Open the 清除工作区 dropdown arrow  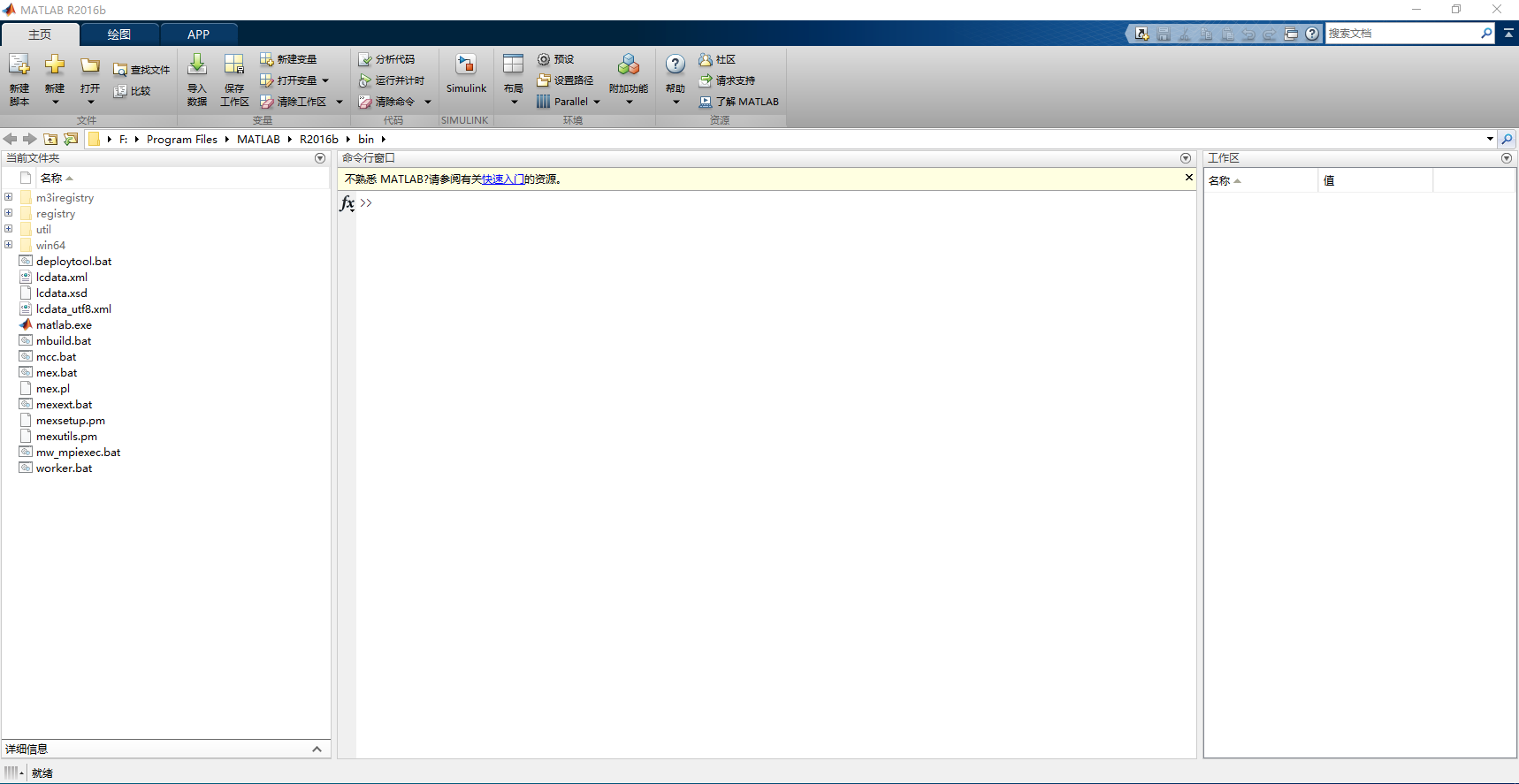pos(340,102)
